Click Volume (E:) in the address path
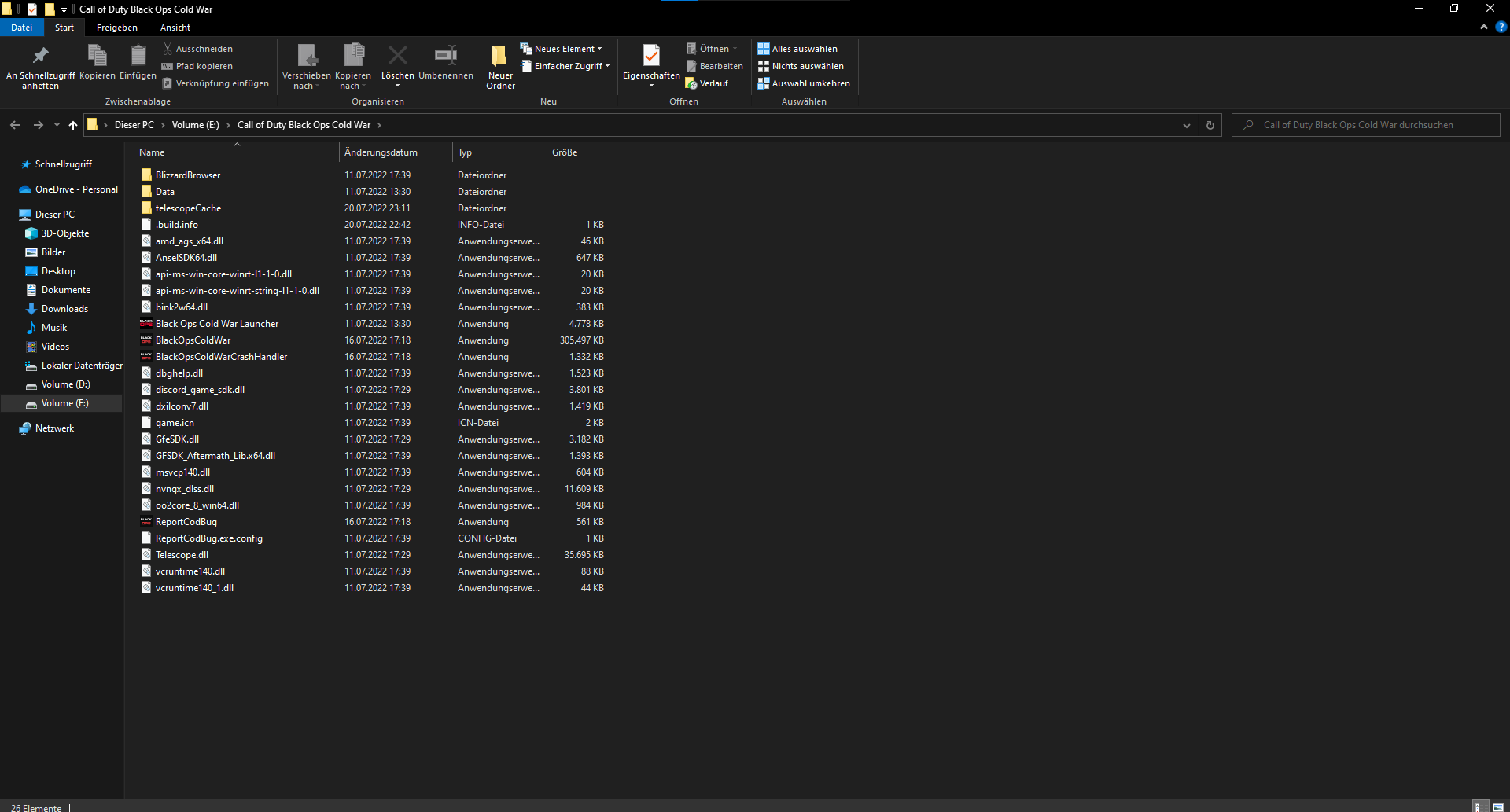This screenshot has width=1510, height=812. tap(195, 125)
